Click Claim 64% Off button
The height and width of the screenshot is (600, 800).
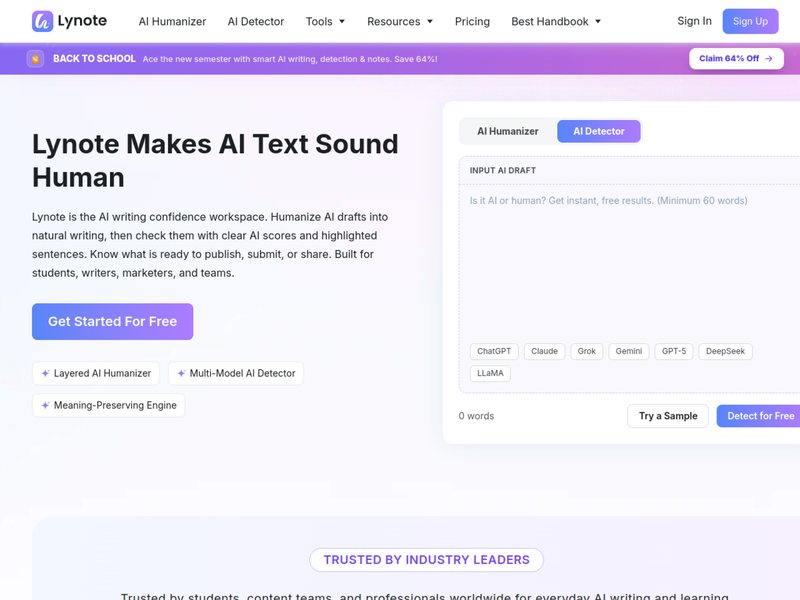point(736,59)
